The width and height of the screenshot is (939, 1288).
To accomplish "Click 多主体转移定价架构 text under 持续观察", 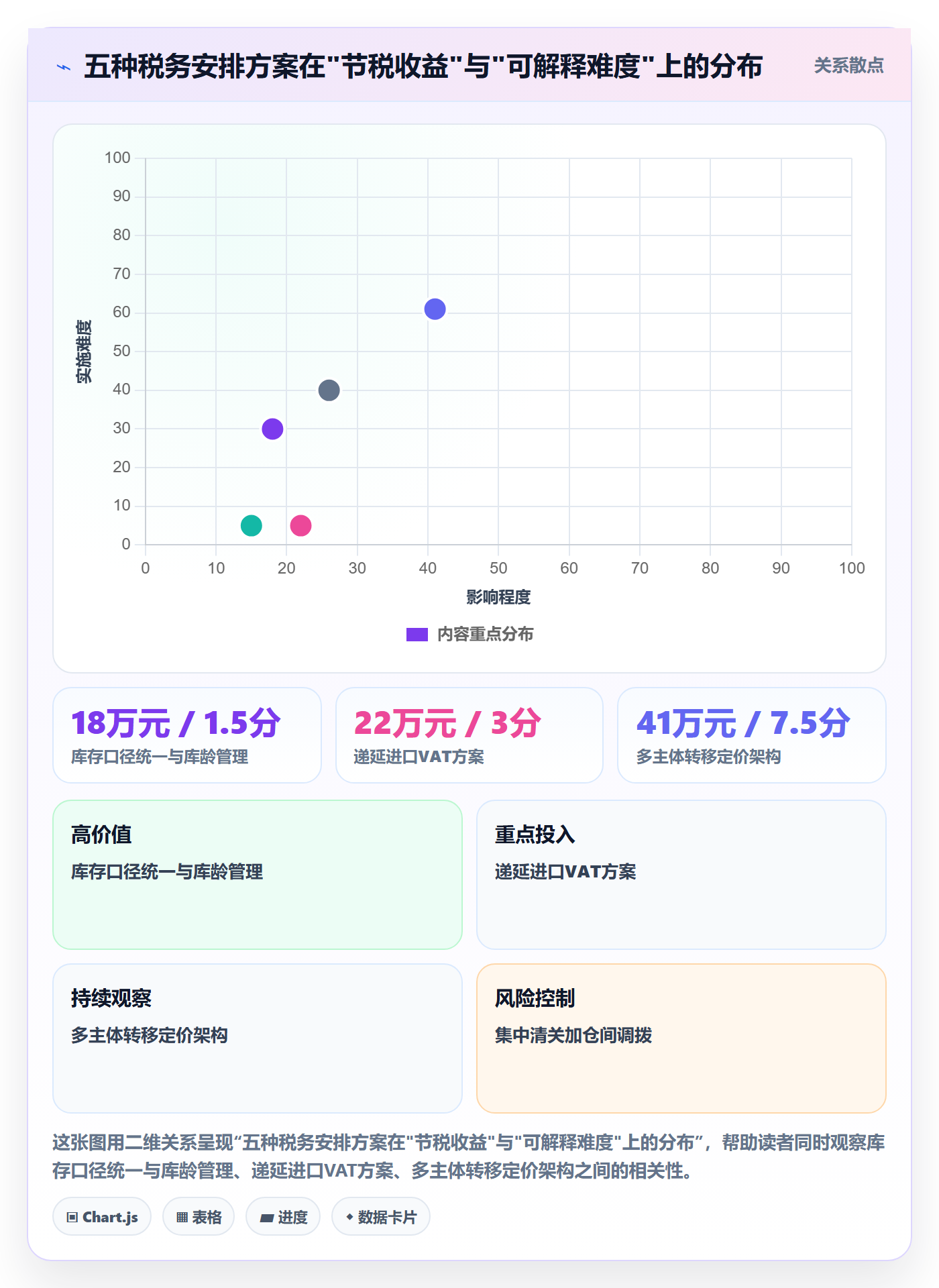I will pyautogui.click(x=150, y=1035).
